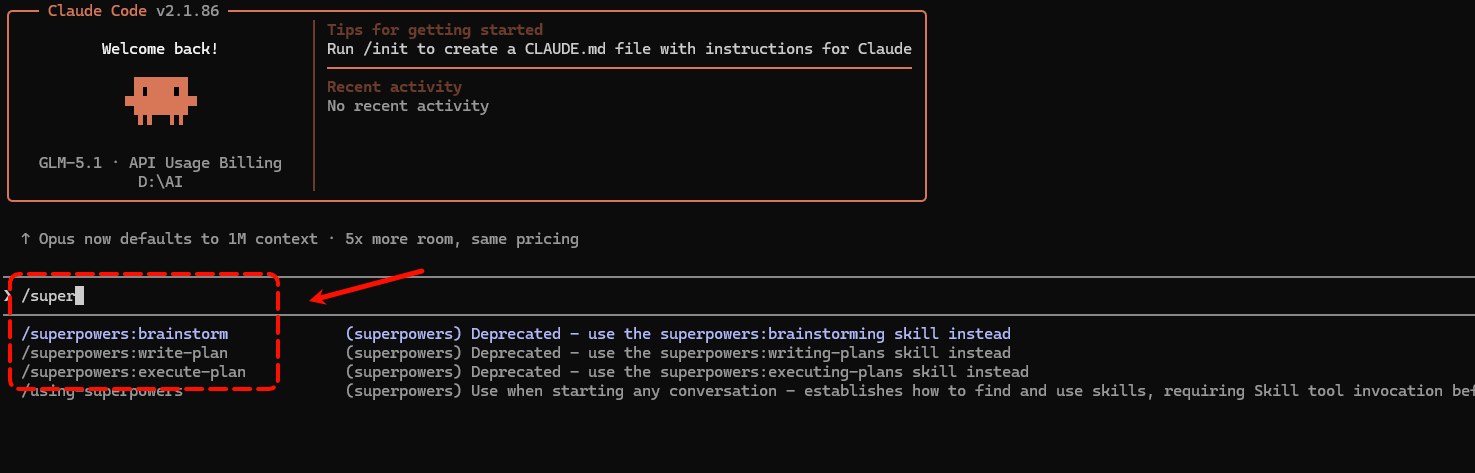1475x473 pixels.
Task: Click the 'Tips for getting started' heading
Action: coord(435,30)
